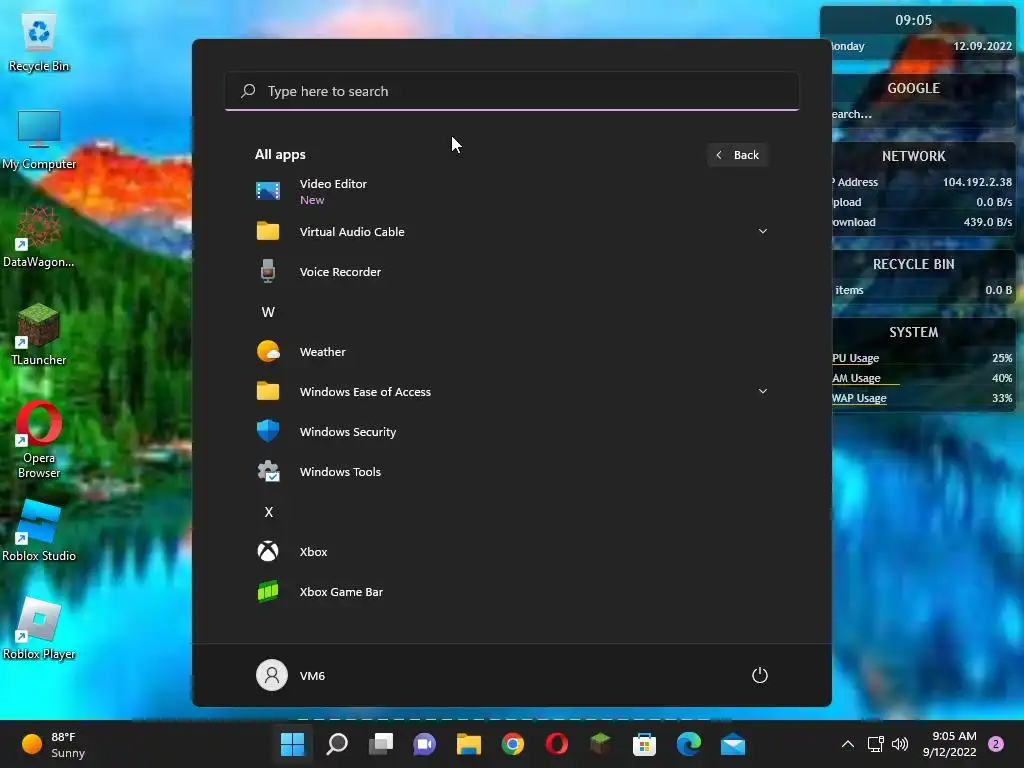The height and width of the screenshot is (768, 1024).
Task: Click the SWAP Usage label in widget
Action: 859,398
